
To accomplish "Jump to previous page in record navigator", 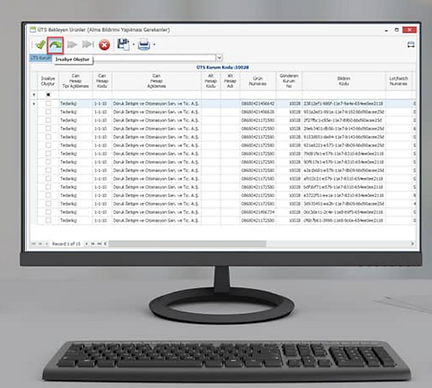I will [x=40, y=244].
